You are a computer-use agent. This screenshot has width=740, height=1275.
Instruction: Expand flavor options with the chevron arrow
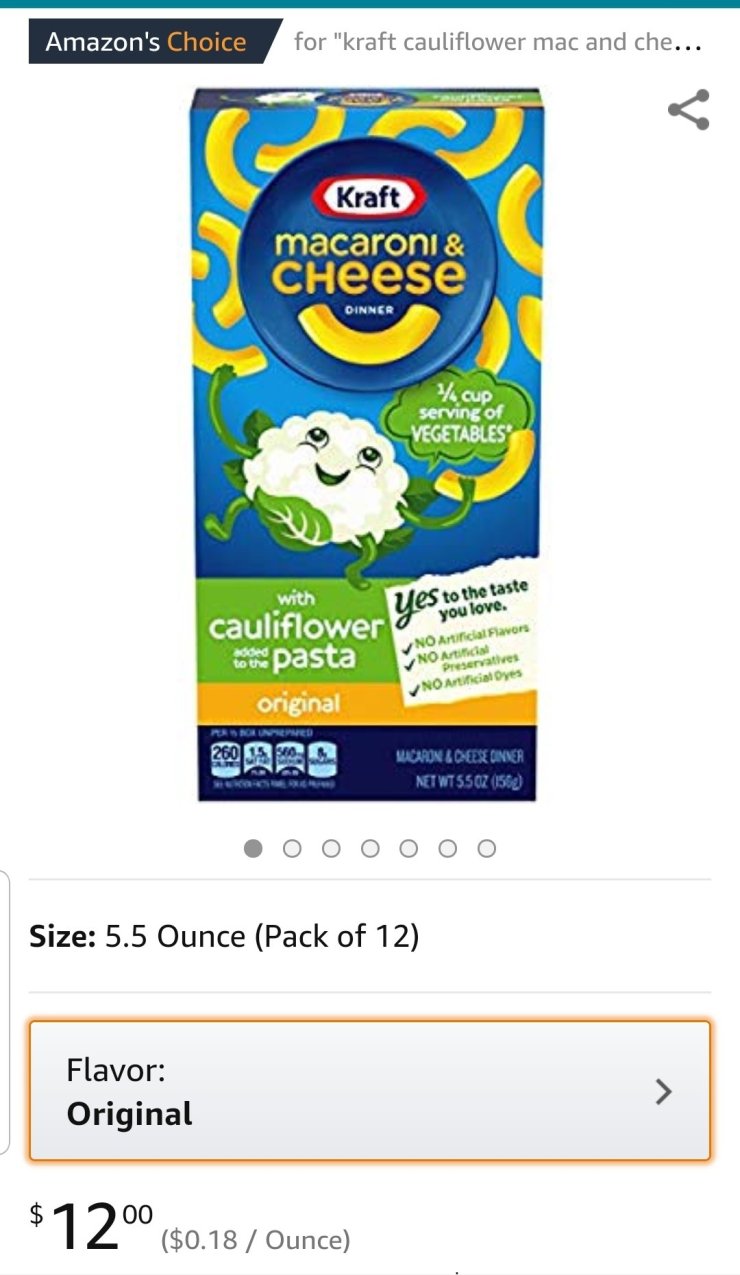pos(663,1092)
